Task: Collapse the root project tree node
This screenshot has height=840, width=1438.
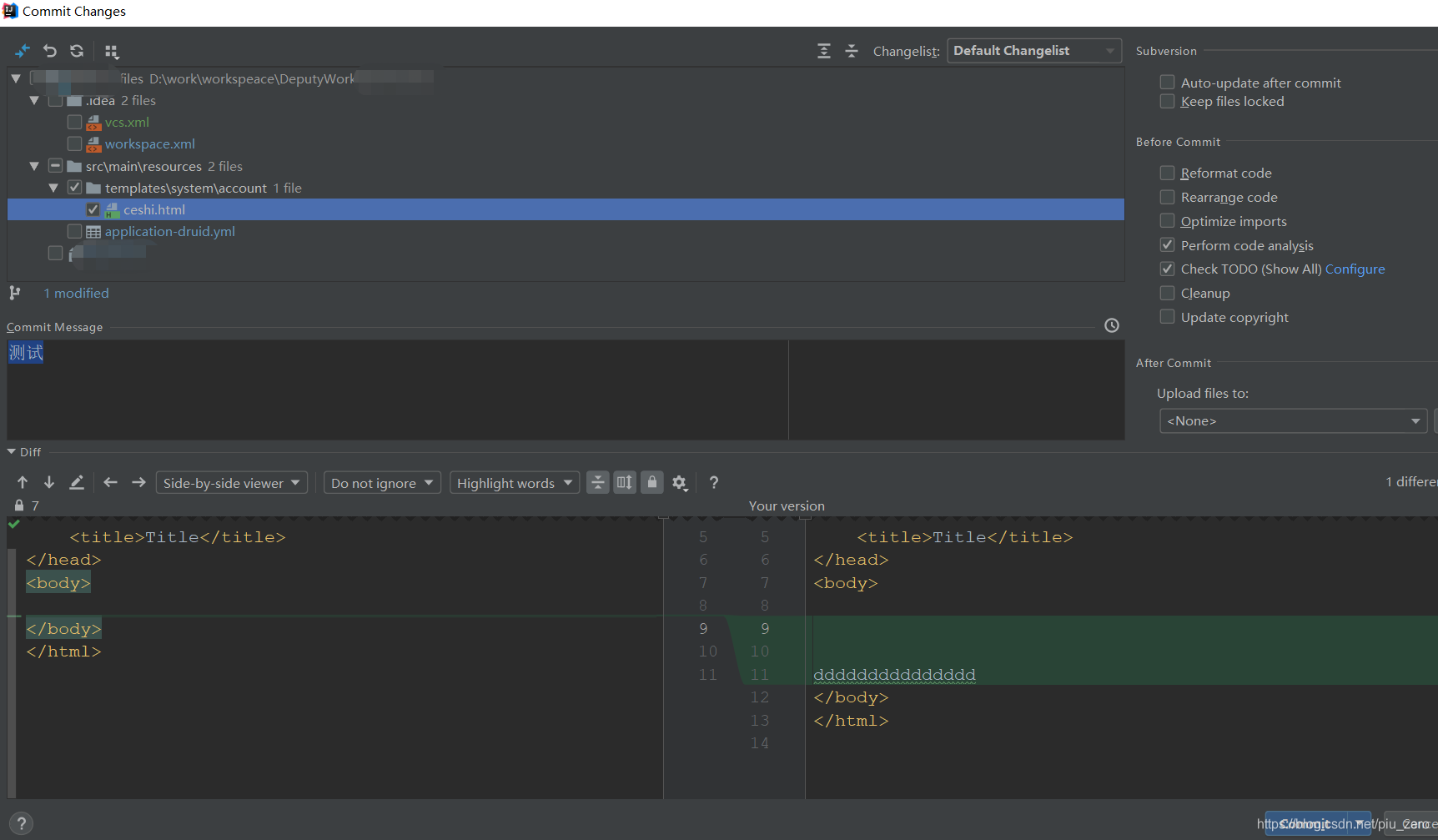Action: 16,78
